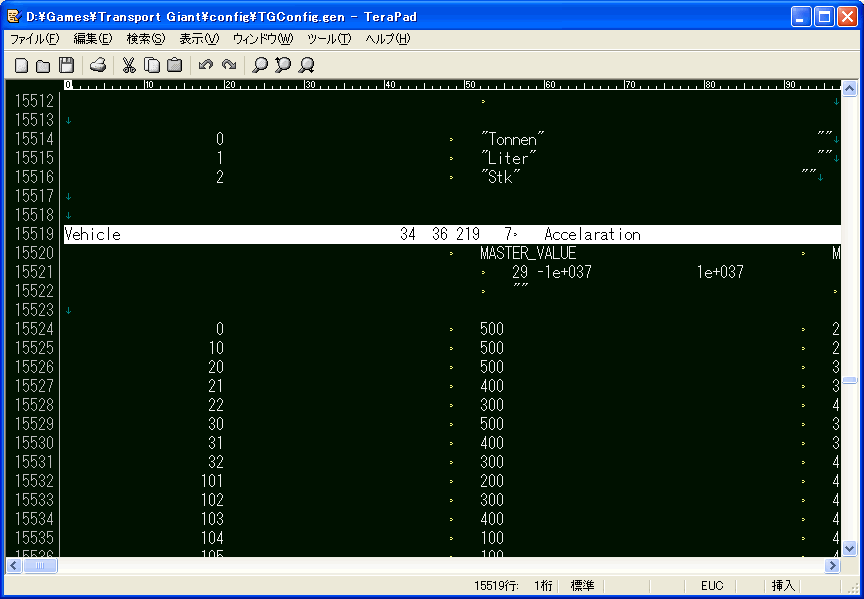This screenshot has height=599, width=864.
Task: Click the Vehicle text on line 15519
Action: 92,235
